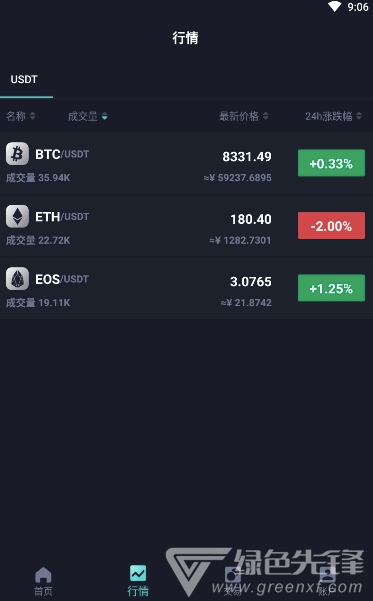Tap the EOS coin icon
Viewport: 373px width, 601px height.
point(17,279)
